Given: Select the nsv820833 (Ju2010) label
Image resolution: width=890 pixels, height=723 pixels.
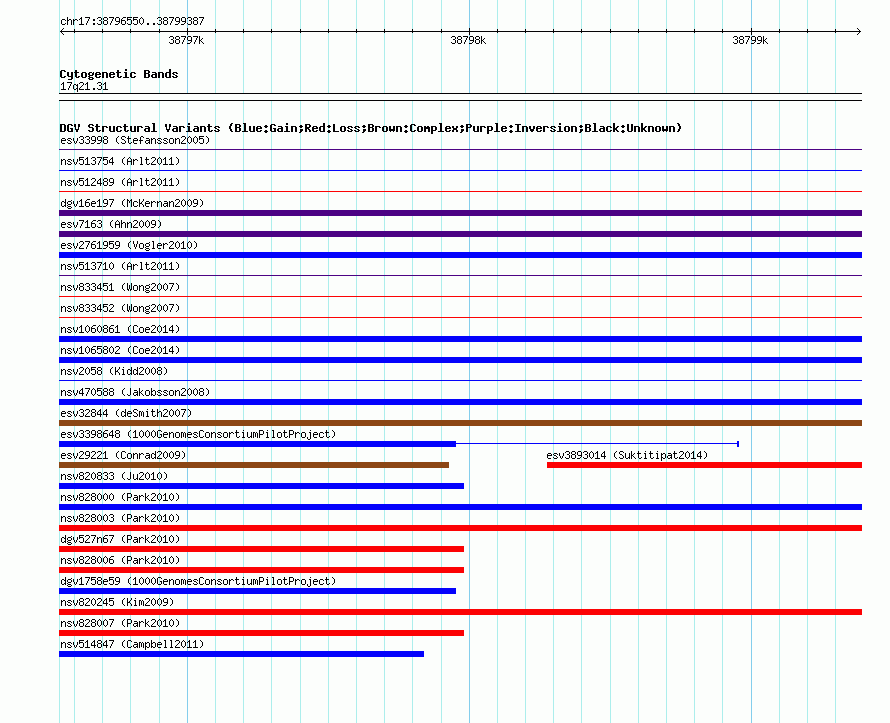Looking at the screenshot, I should click(x=114, y=476).
